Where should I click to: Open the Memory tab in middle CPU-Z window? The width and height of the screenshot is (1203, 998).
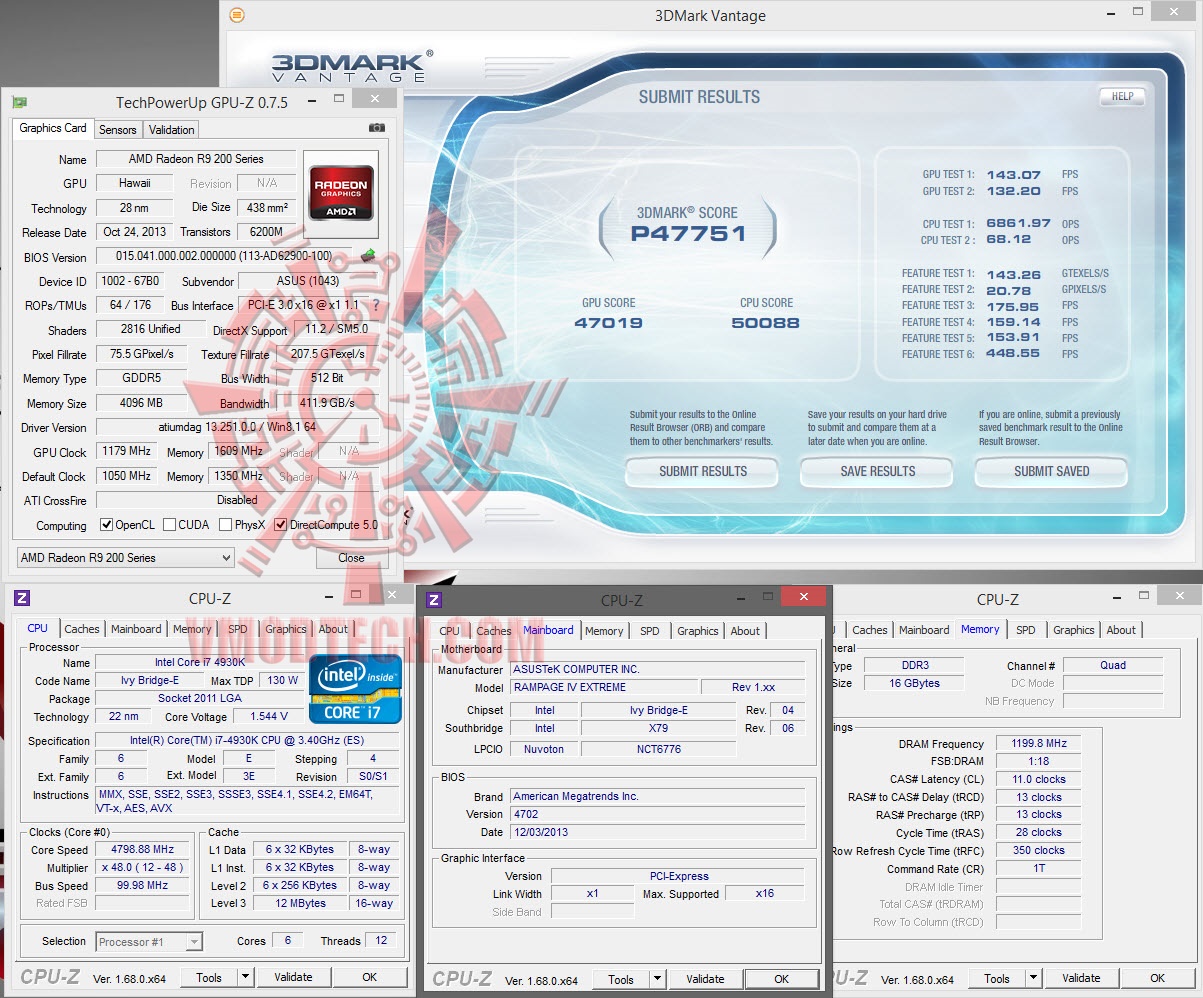click(604, 631)
